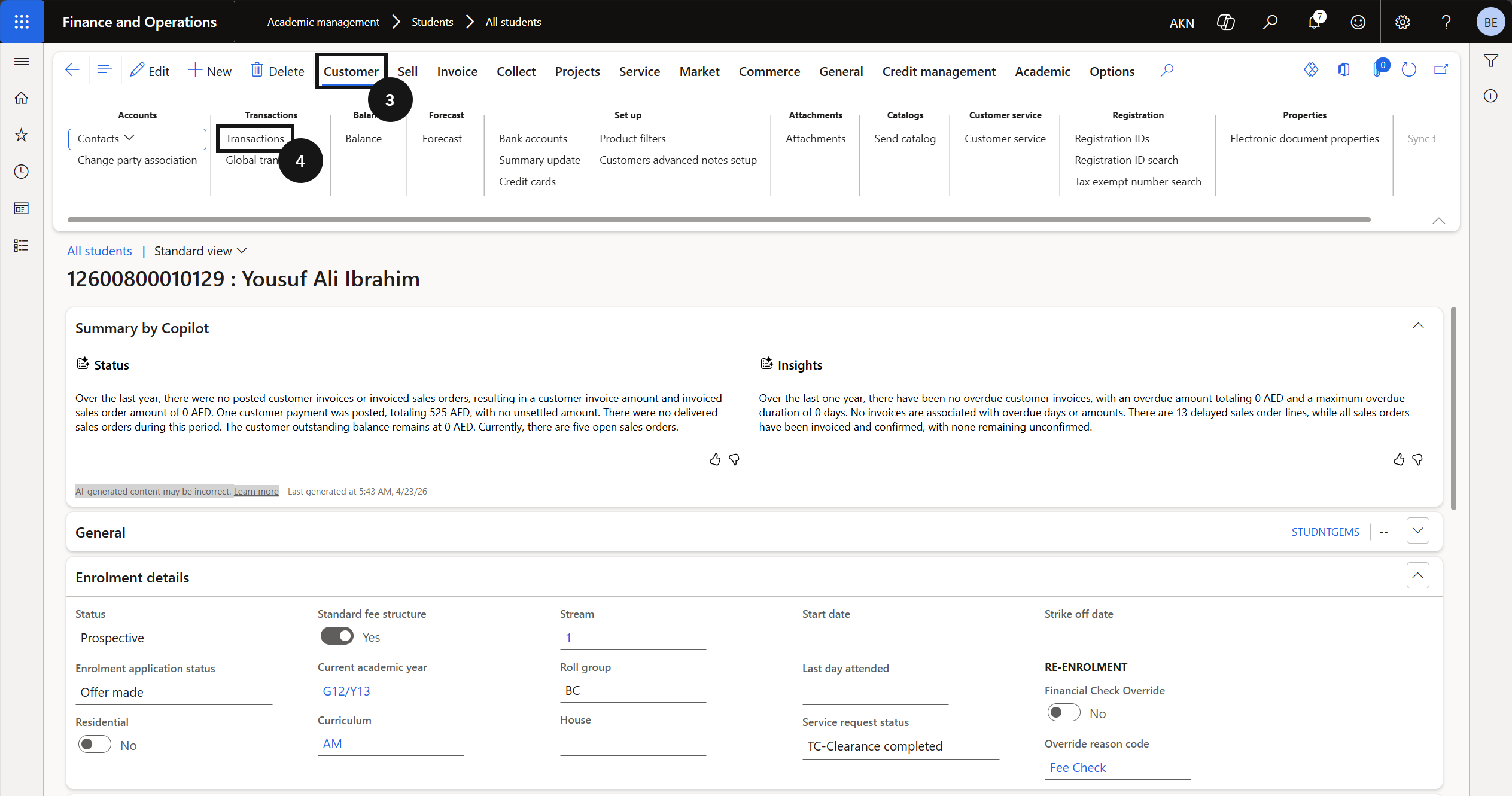
Task: Click the Roll group BC field
Action: click(633, 691)
